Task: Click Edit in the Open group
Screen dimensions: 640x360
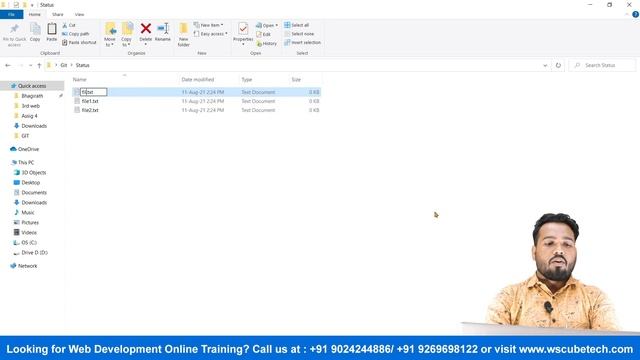Action: click(x=264, y=34)
